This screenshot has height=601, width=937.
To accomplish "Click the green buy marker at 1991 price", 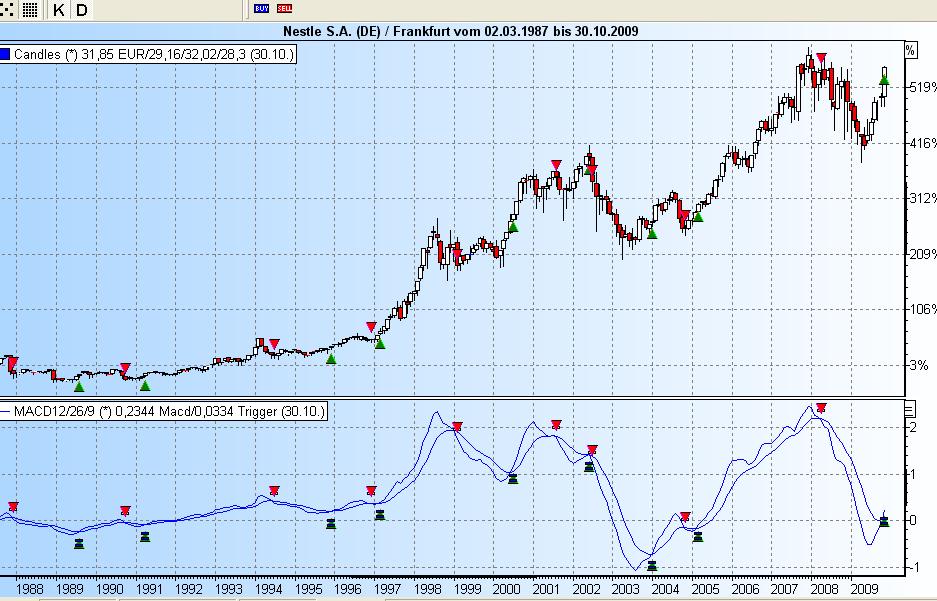I will click(x=145, y=385).
